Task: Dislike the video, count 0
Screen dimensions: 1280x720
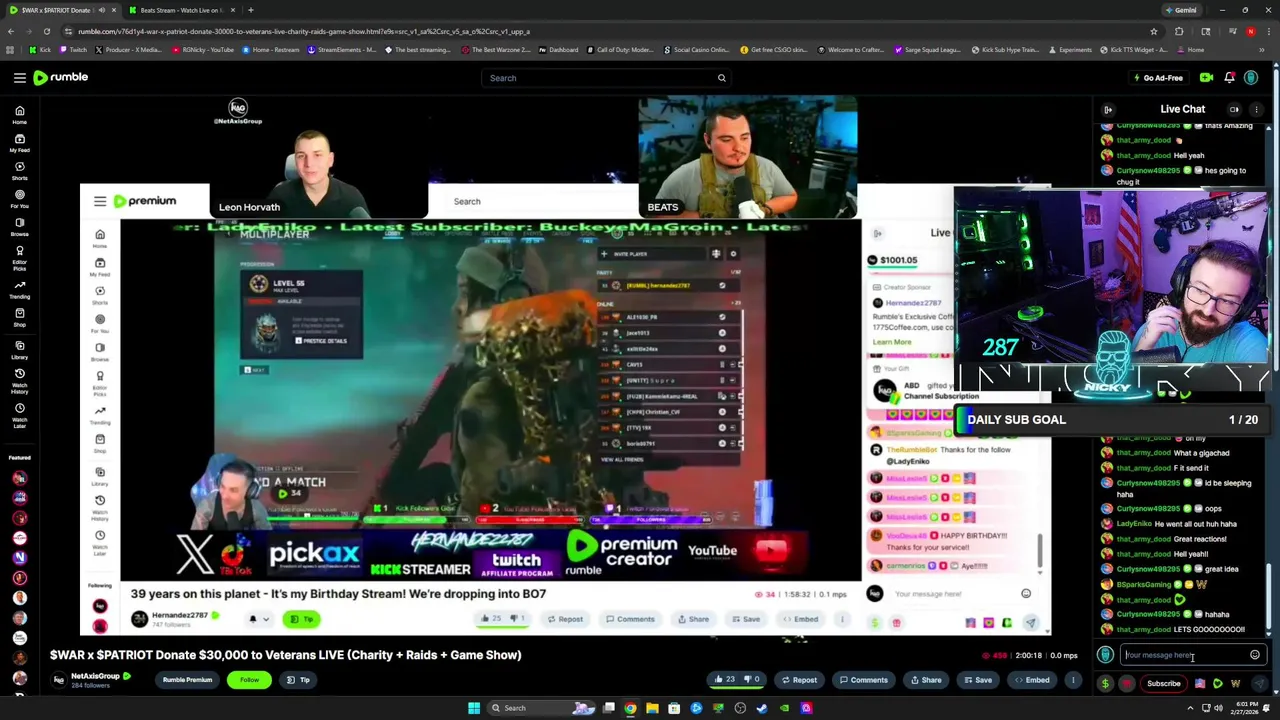Action: point(751,680)
